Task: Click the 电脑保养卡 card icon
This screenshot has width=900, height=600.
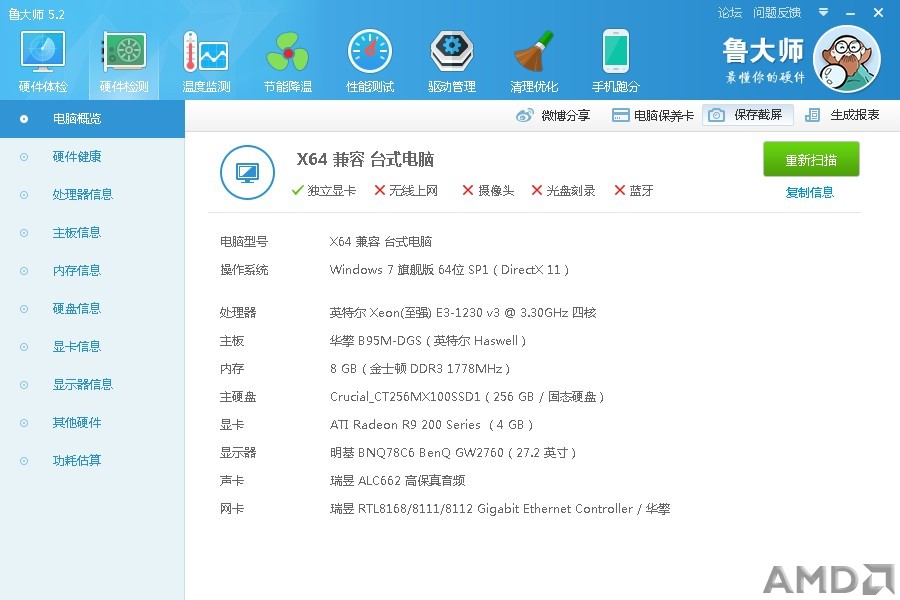Action: (x=620, y=115)
